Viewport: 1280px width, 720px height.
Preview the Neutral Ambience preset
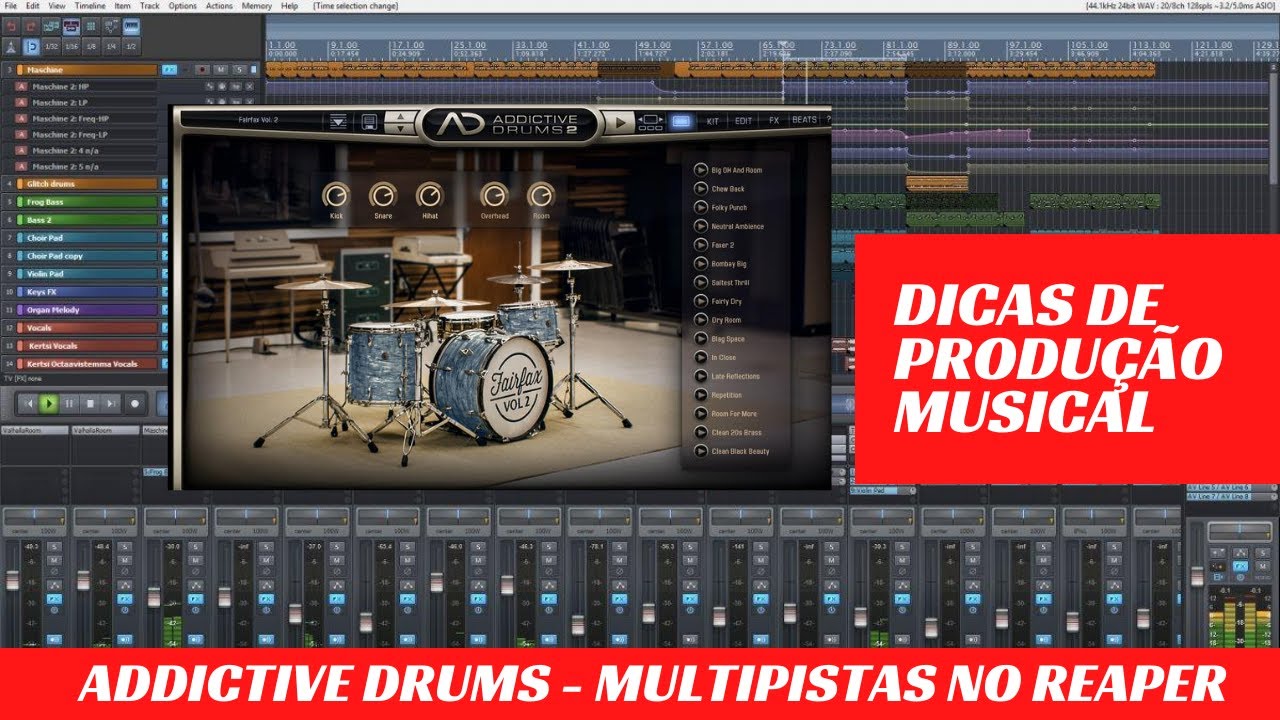click(702, 226)
